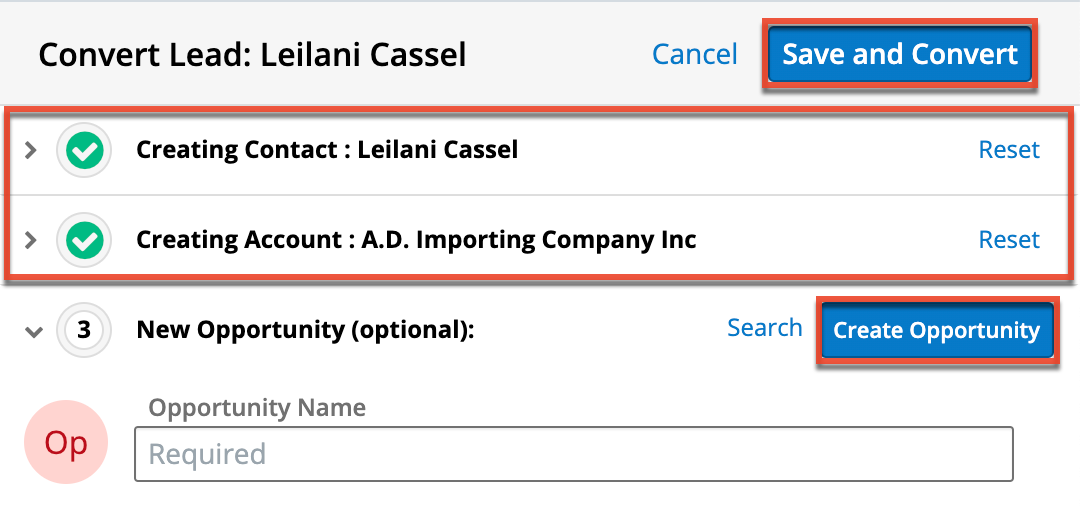The image size is (1080, 506).
Task: Collapse the New Opportunity panel chevron
Action: click(x=33, y=331)
